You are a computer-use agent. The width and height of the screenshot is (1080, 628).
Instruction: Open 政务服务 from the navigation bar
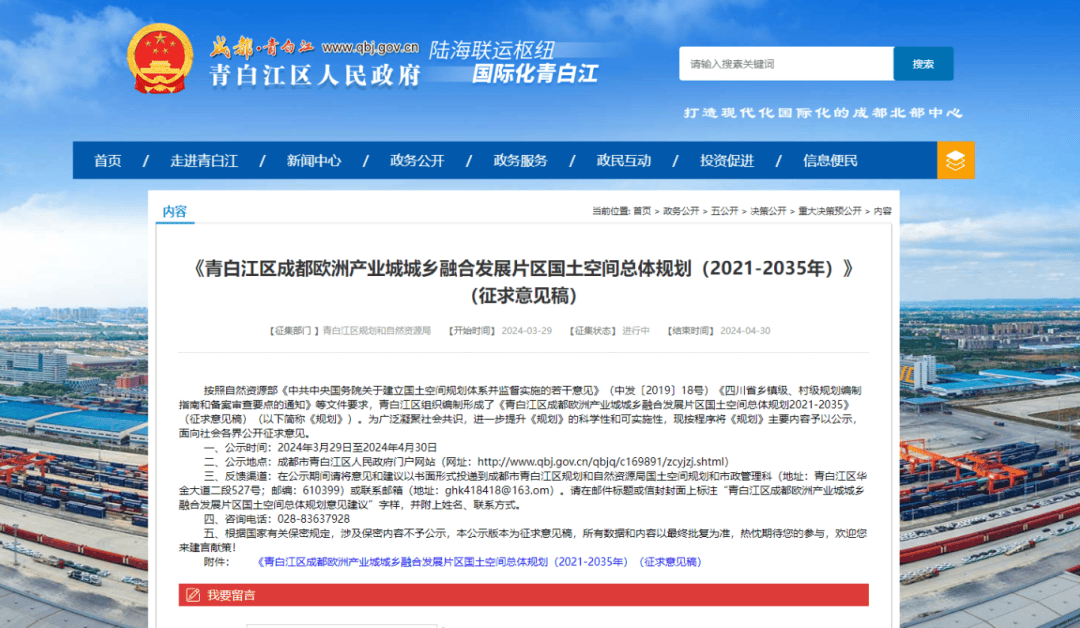520,161
